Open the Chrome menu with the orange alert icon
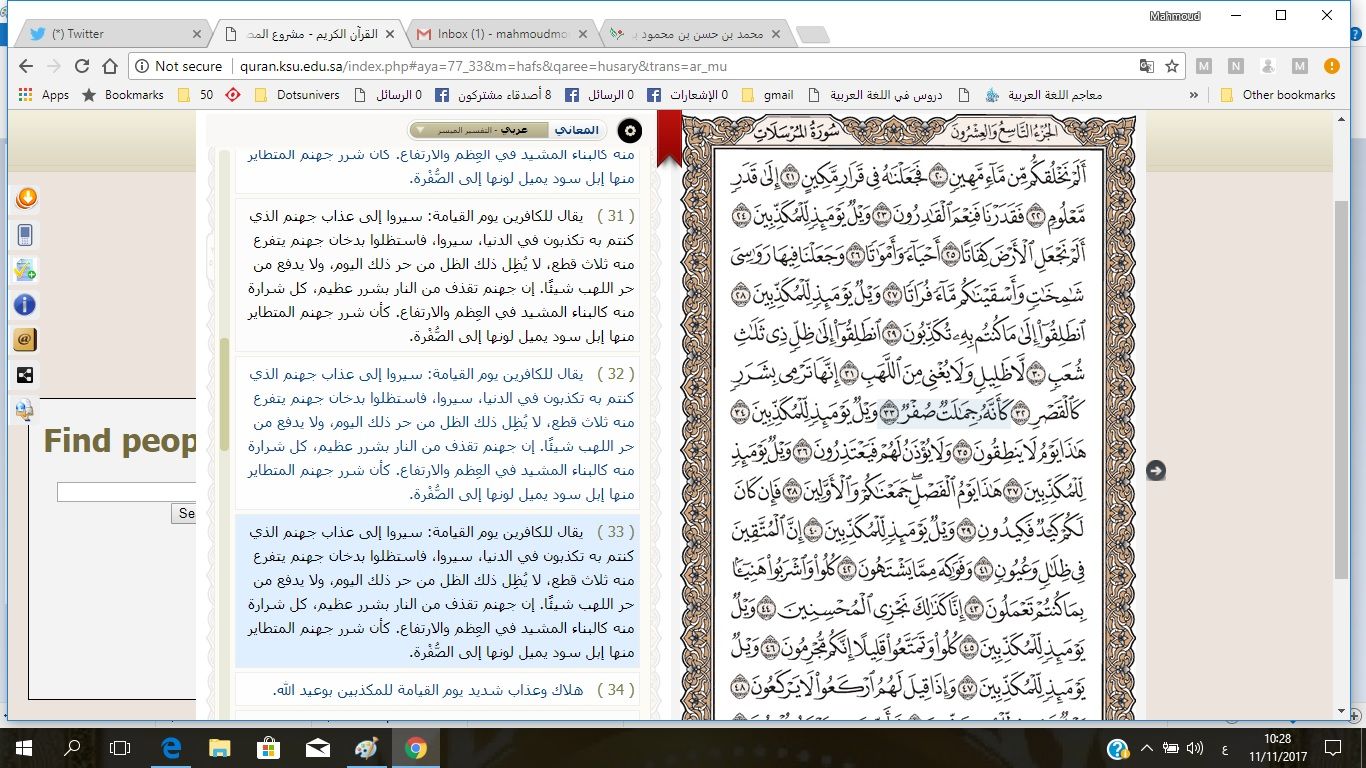Viewport: 1366px width, 768px height. coord(1331,66)
